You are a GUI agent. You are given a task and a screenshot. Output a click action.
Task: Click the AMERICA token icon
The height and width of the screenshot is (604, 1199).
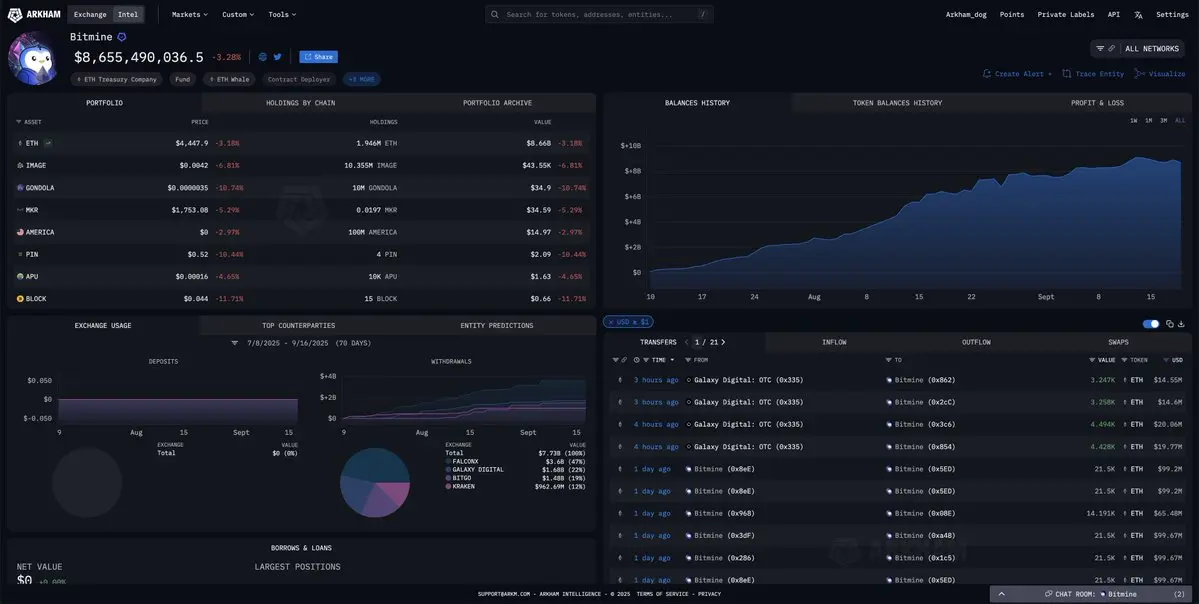point(20,232)
